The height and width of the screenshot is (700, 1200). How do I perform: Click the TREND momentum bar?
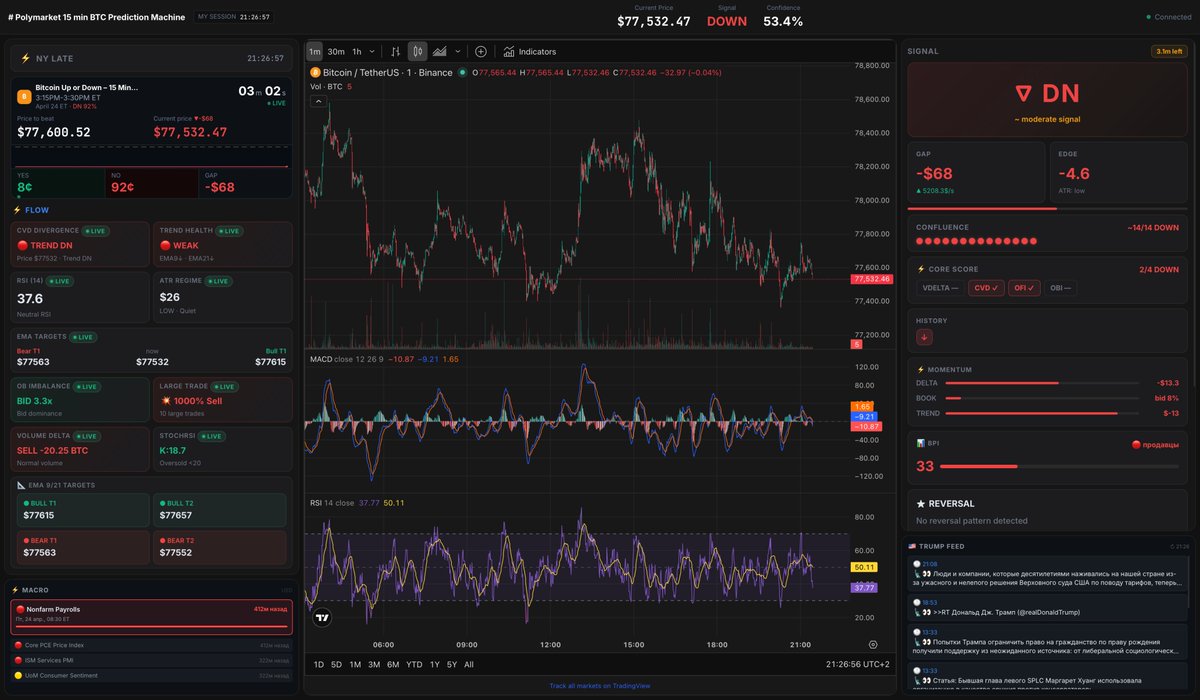pyautogui.click(x=1041, y=412)
